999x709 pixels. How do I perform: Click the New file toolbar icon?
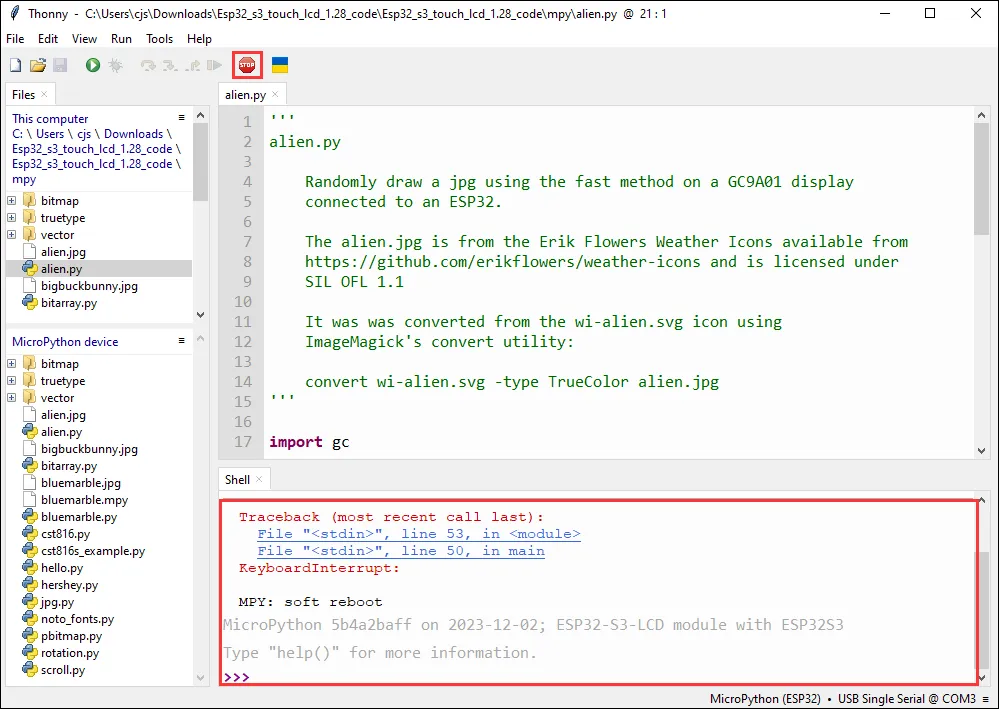click(x=15, y=65)
